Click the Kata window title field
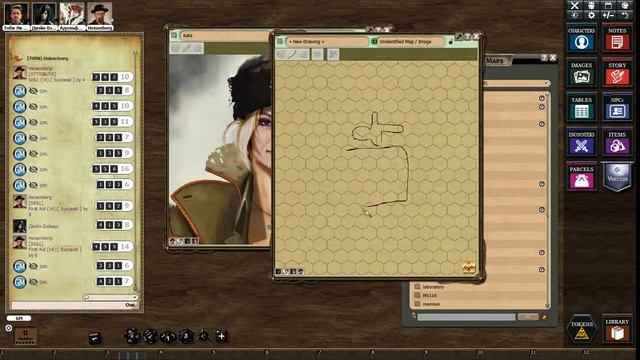Image resolution: width=640 pixels, height=360 pixels. (225, 36)
